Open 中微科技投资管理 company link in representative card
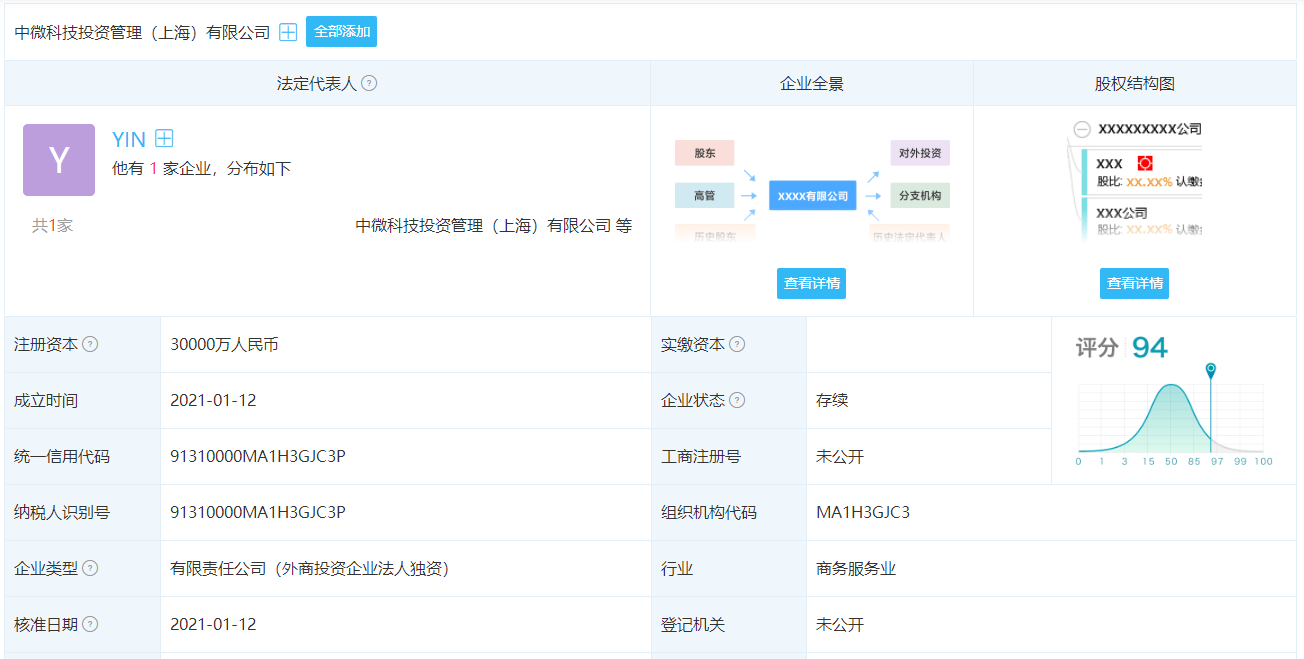Screen dimensions: 1304x659 coord(485,226)
